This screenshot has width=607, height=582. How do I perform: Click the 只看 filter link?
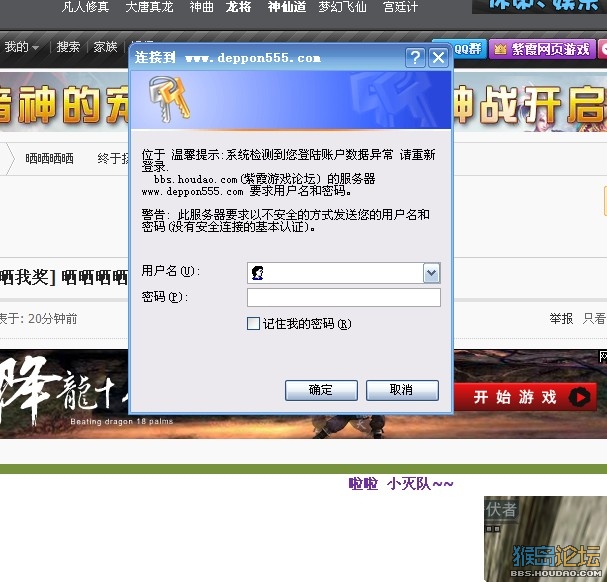[595, 319]
